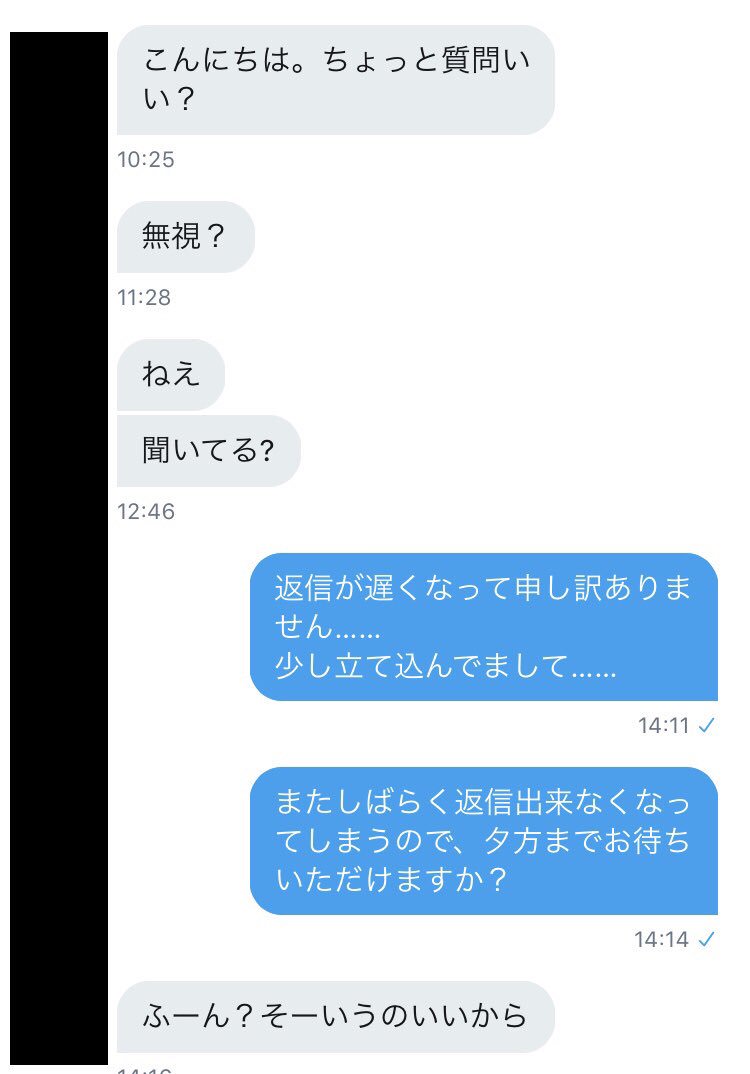Click the いただけますか？ text line
This screenshot has width=750, height=1074.
(x=391, y=879)
